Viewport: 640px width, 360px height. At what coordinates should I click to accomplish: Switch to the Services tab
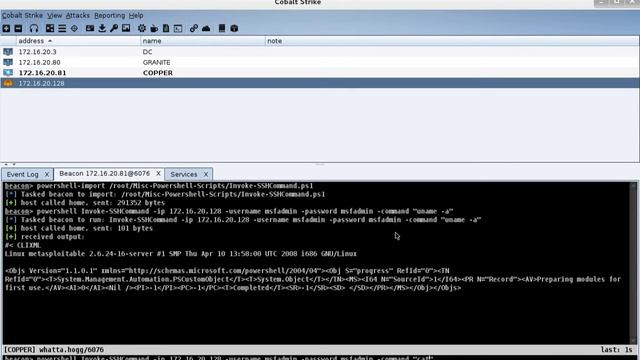[184, 174]
